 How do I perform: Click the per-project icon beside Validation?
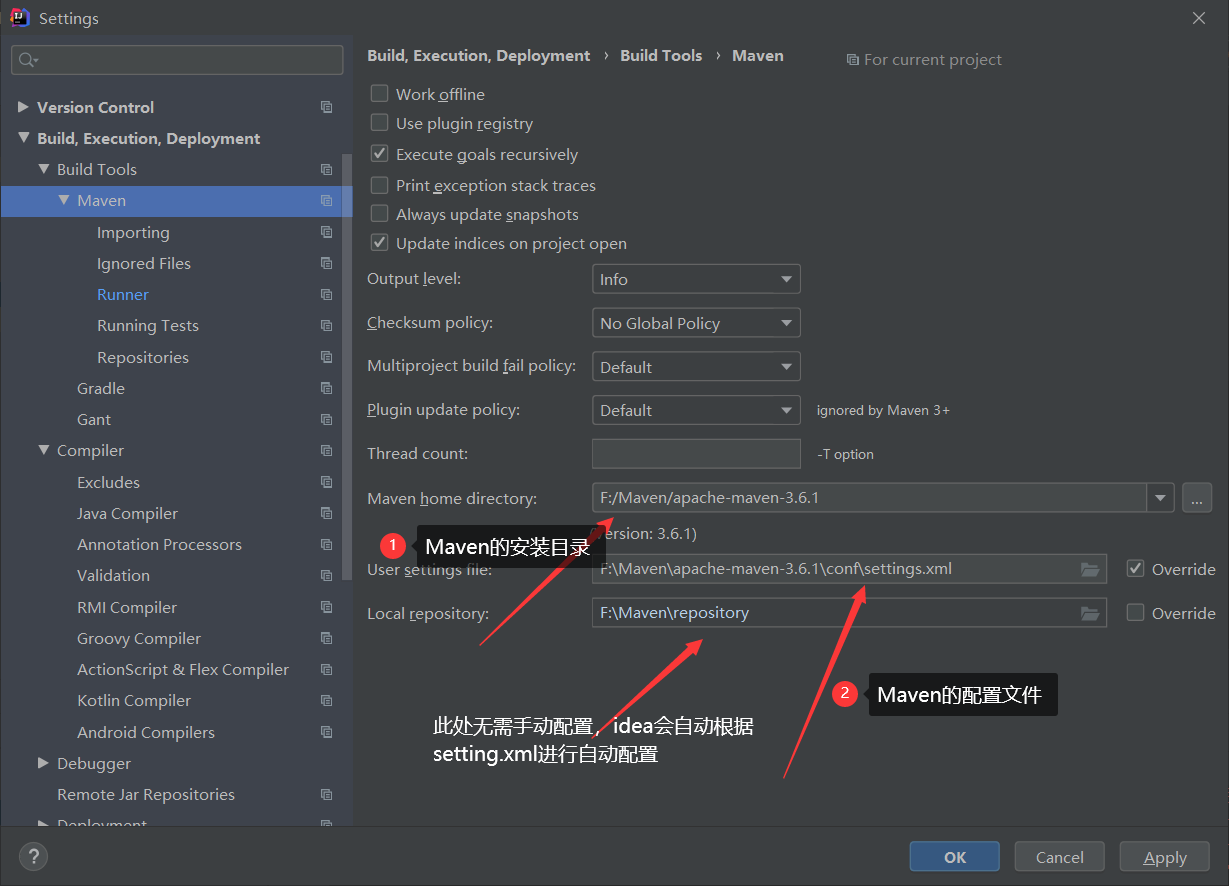pyautogui.click(x=326, y=575)
